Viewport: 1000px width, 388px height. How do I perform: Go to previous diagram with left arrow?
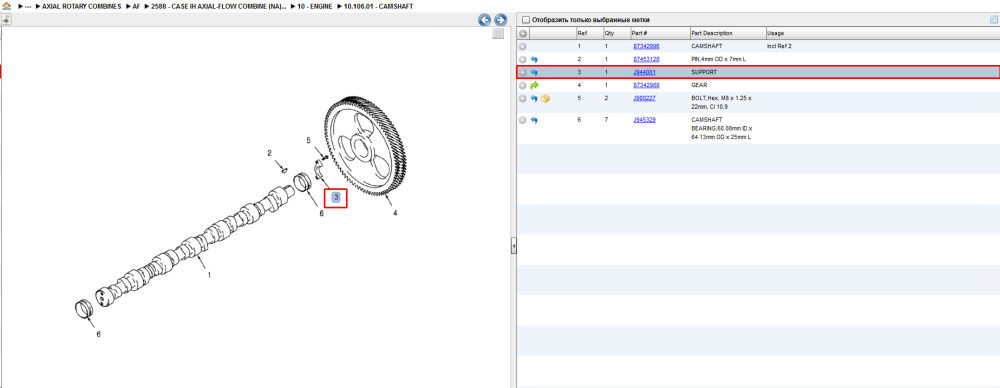[x=485, y=20]
